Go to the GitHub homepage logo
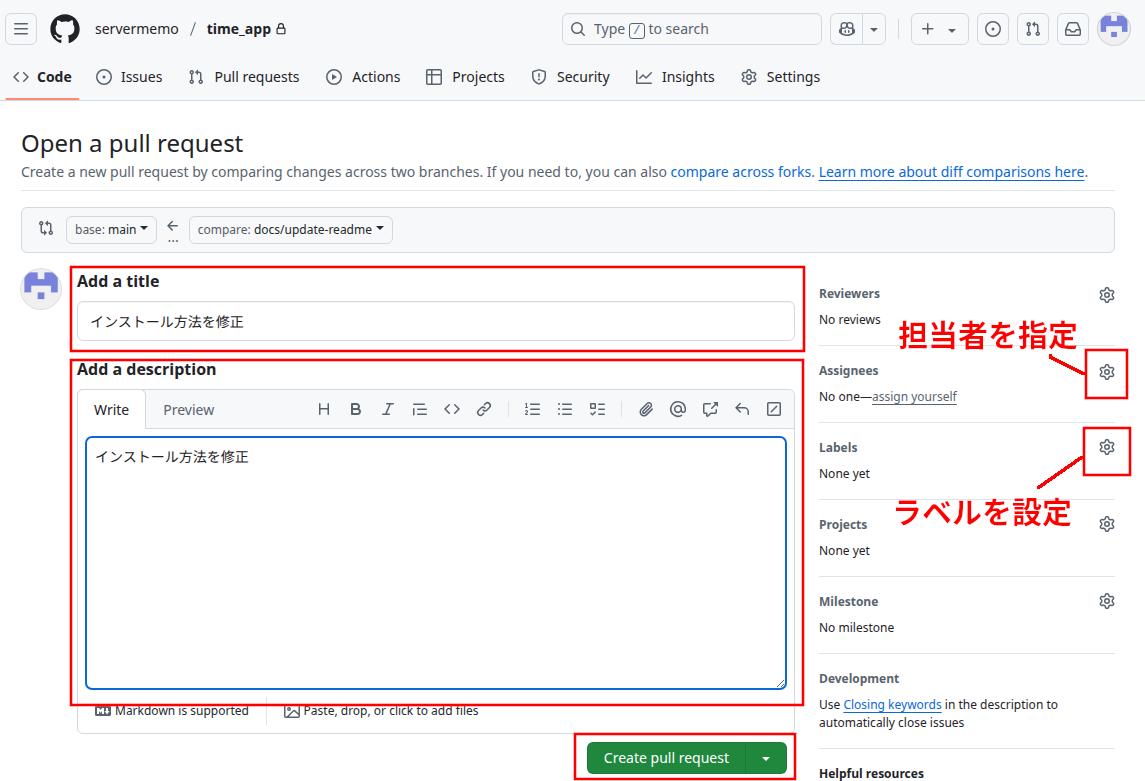The width and height of the screenshot is (1145, 781). 65,29
